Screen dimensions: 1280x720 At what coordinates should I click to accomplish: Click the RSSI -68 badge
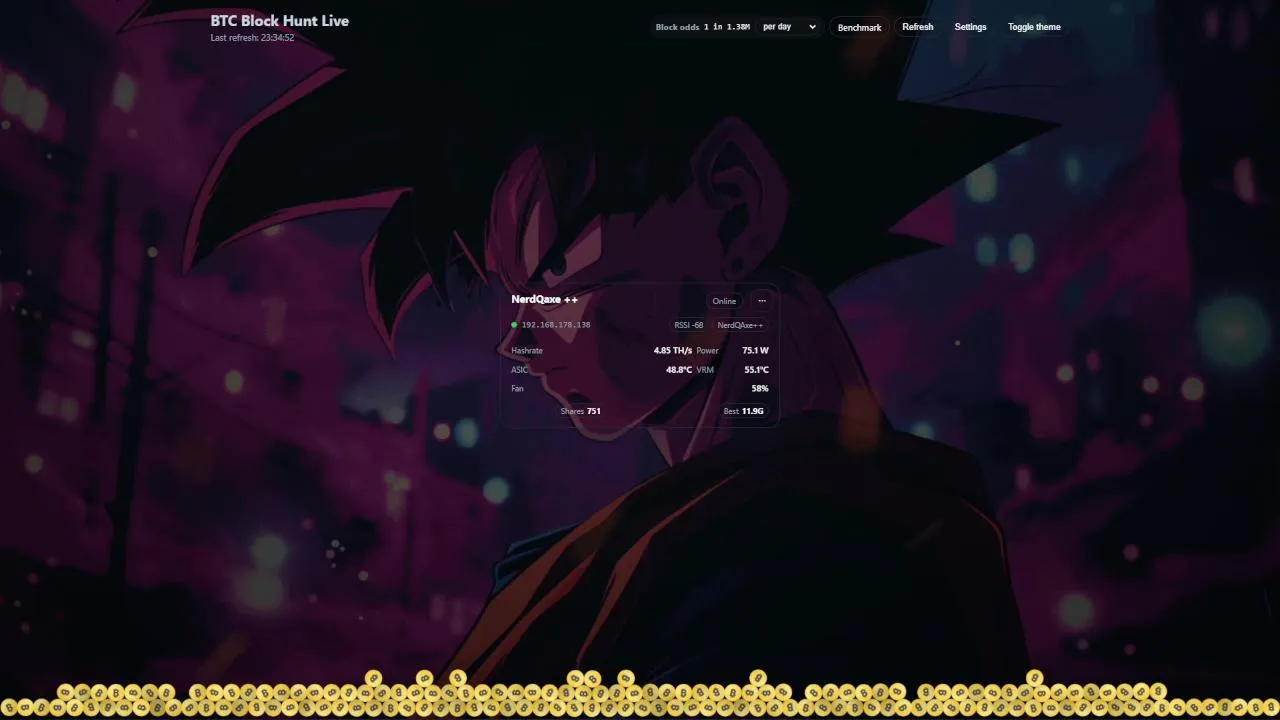[x=689, y=325]
